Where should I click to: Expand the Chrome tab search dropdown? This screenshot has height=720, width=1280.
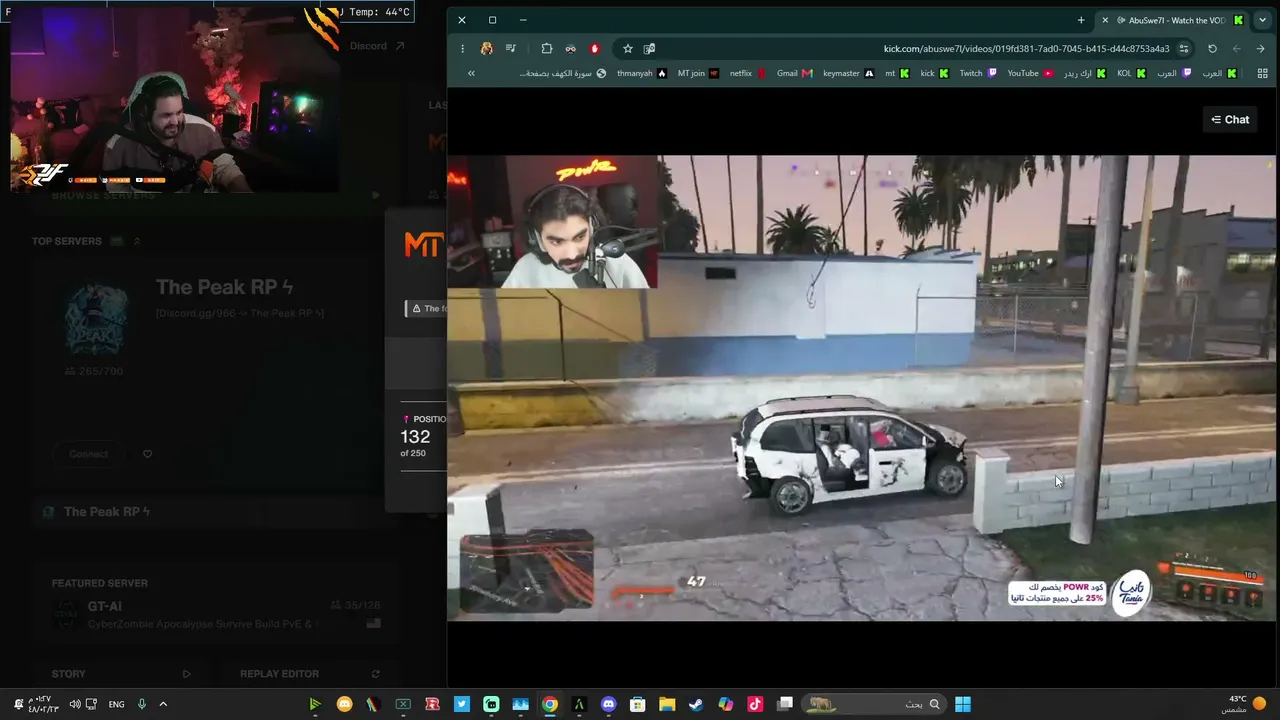[1263, 20]
